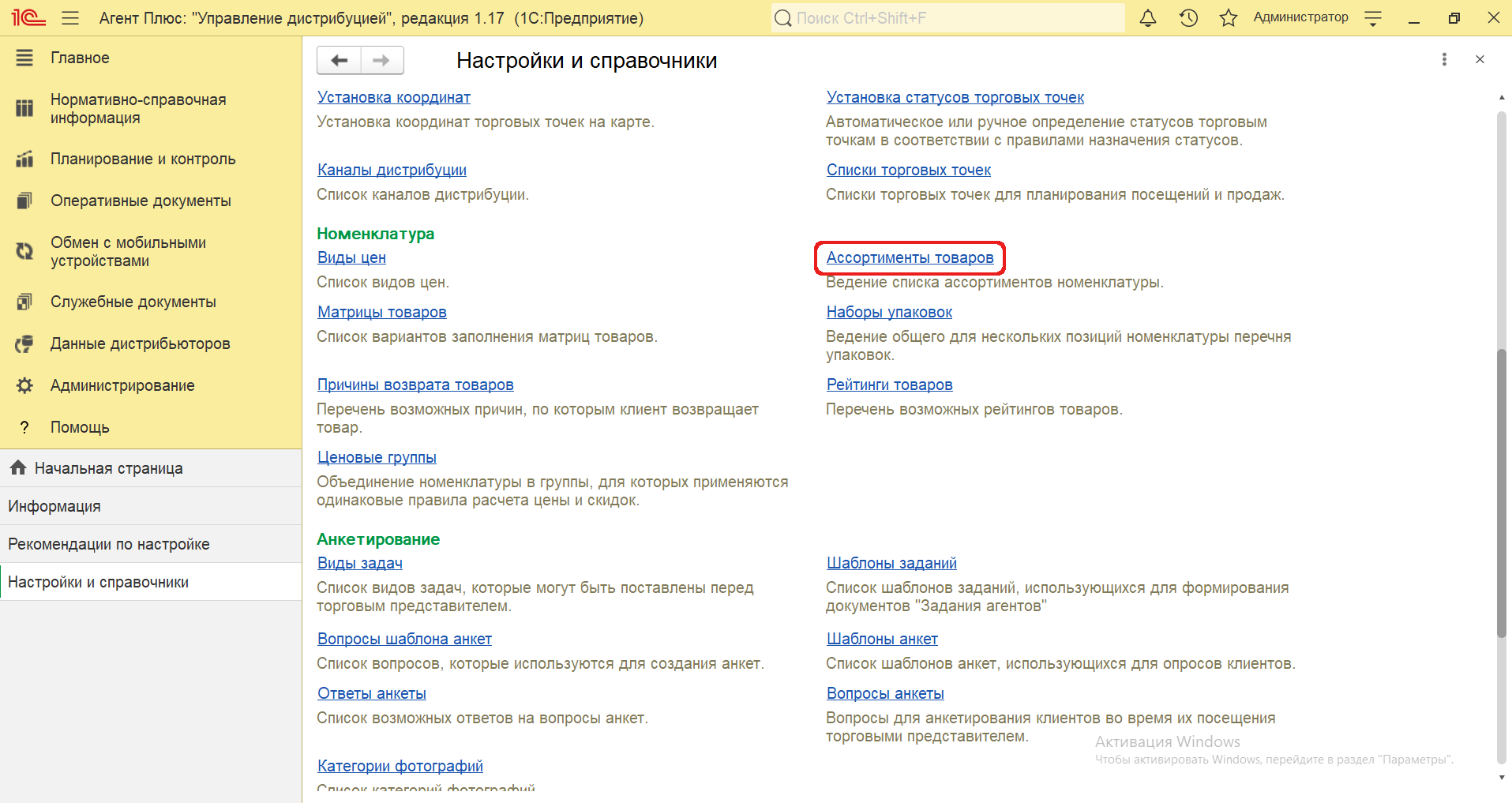Image resolution: width=1512 pixels, height=803 pixels.
Task: Open the Оперативные документы section
Action: (141, 201)
